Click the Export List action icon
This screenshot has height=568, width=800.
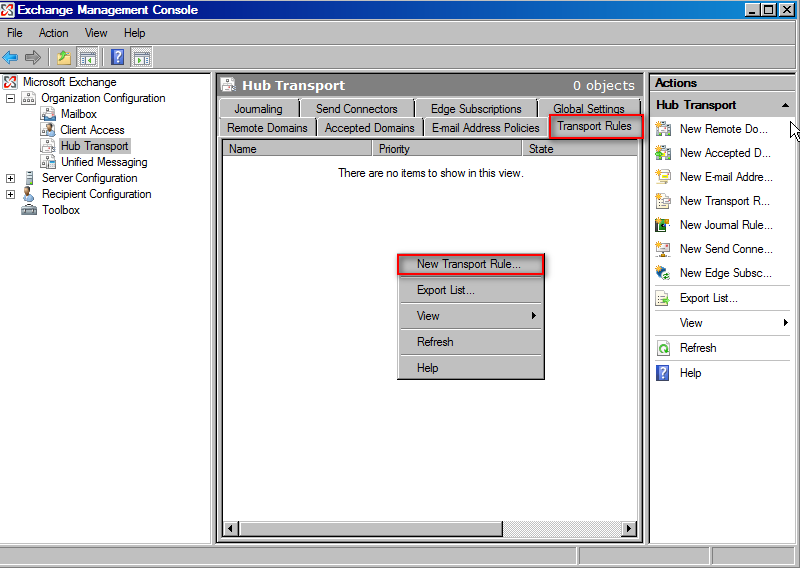coord(663,298)
